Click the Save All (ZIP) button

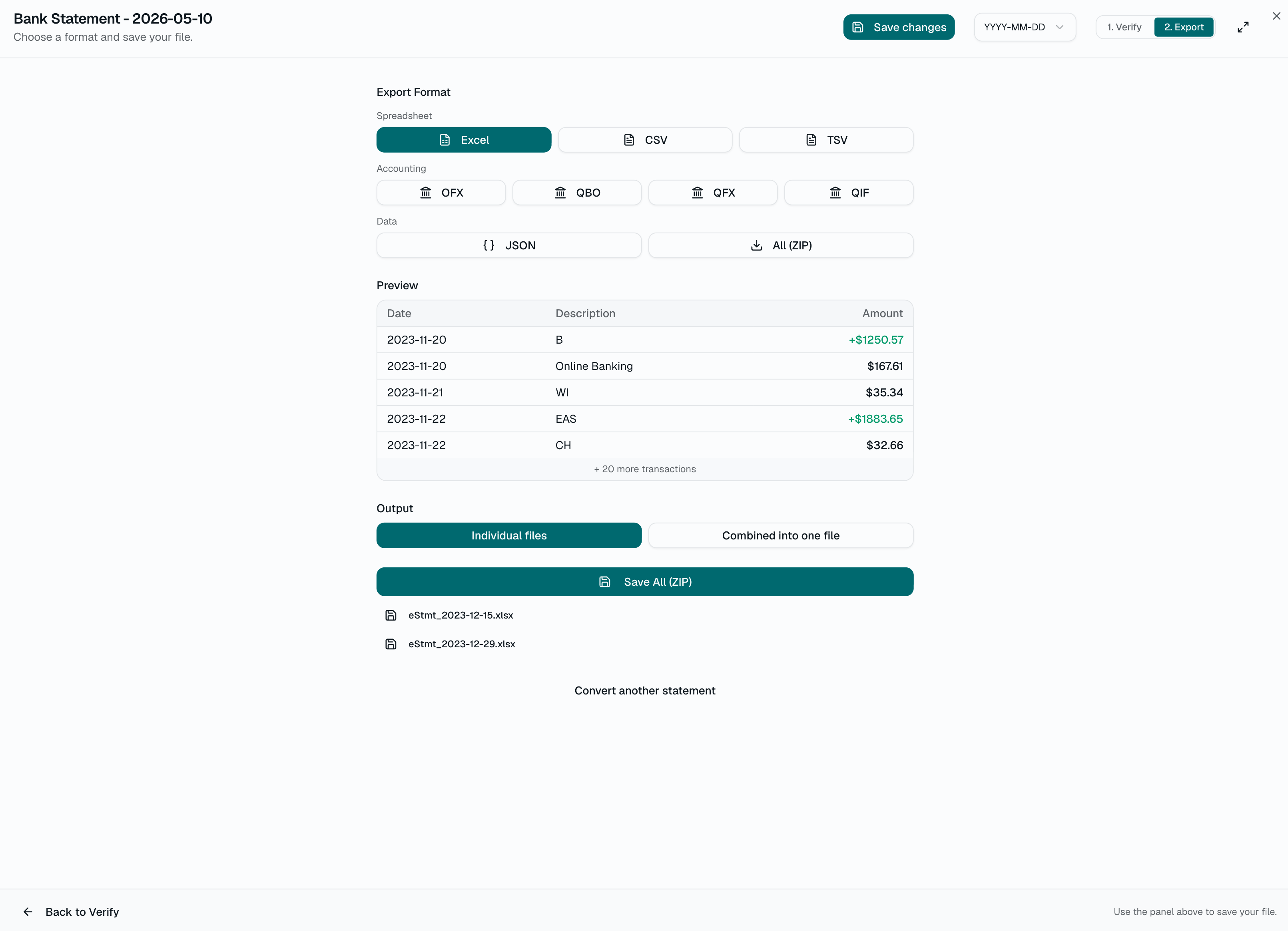pyautogui.click(x=644, y=582)
